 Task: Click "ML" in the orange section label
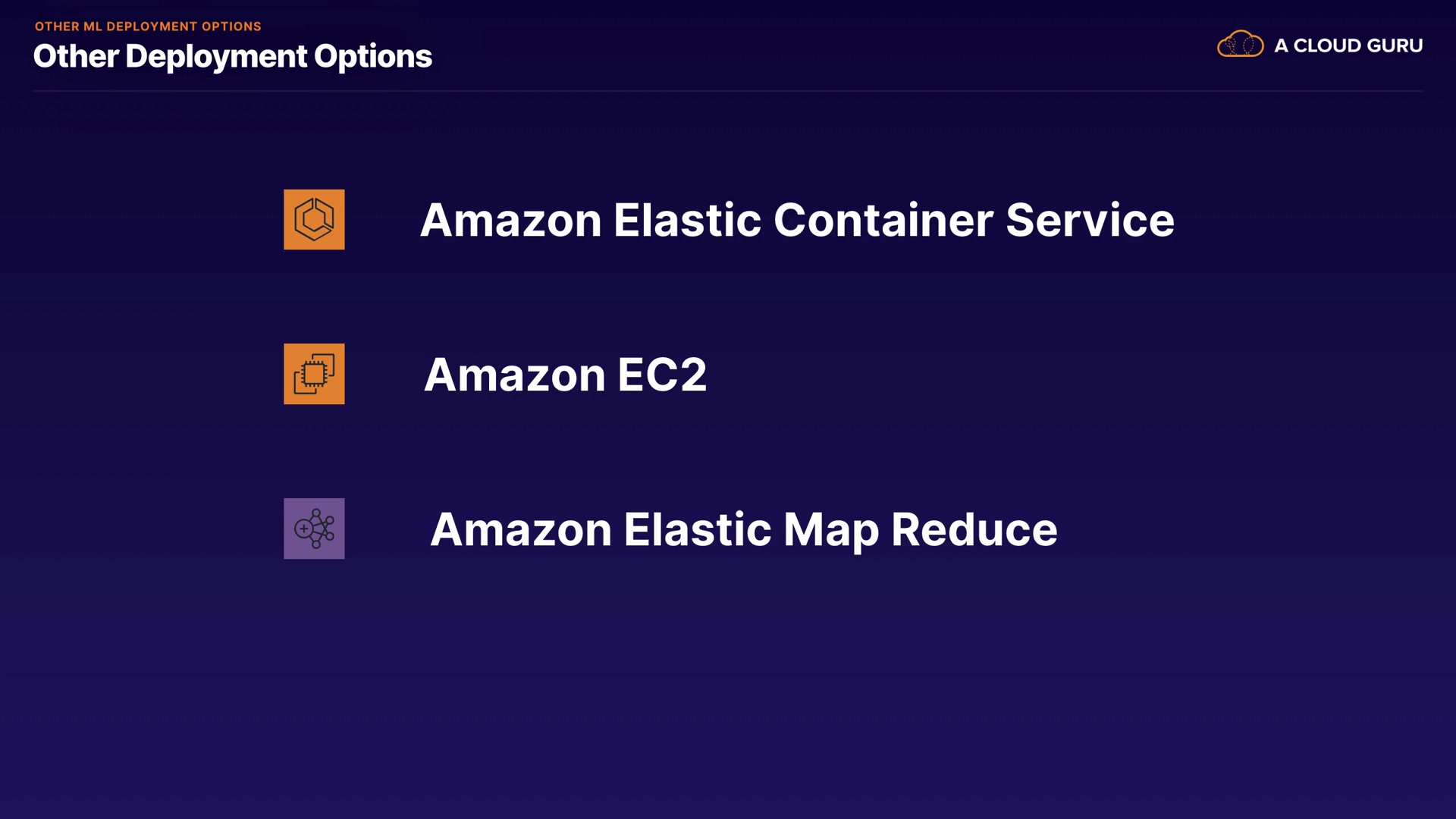(x=93, y=27)
